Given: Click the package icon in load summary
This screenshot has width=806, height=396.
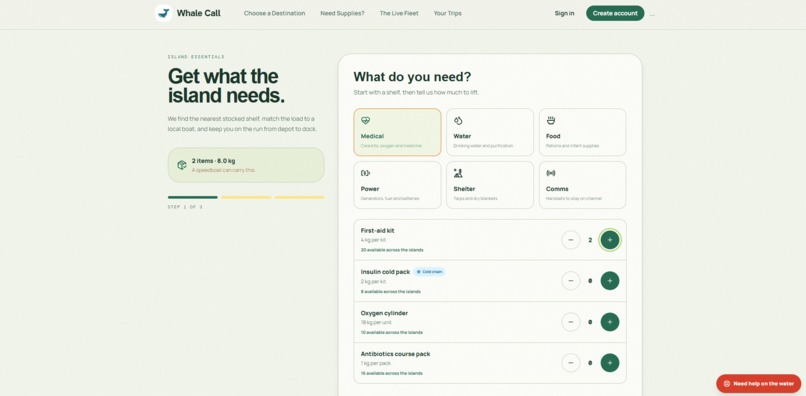Looking at the screenshot, I should pos(182,165).
